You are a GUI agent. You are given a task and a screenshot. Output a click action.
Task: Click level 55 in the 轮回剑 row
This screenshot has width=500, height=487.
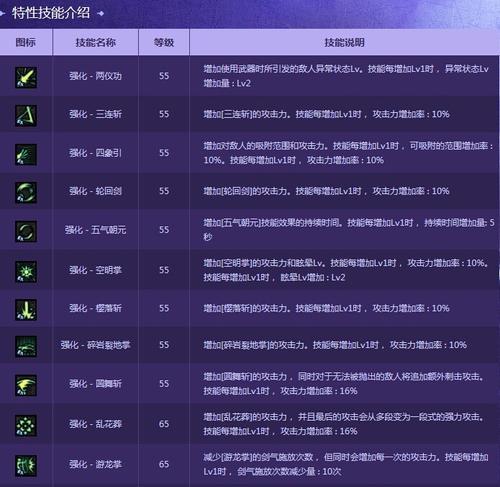coord(164,191)
